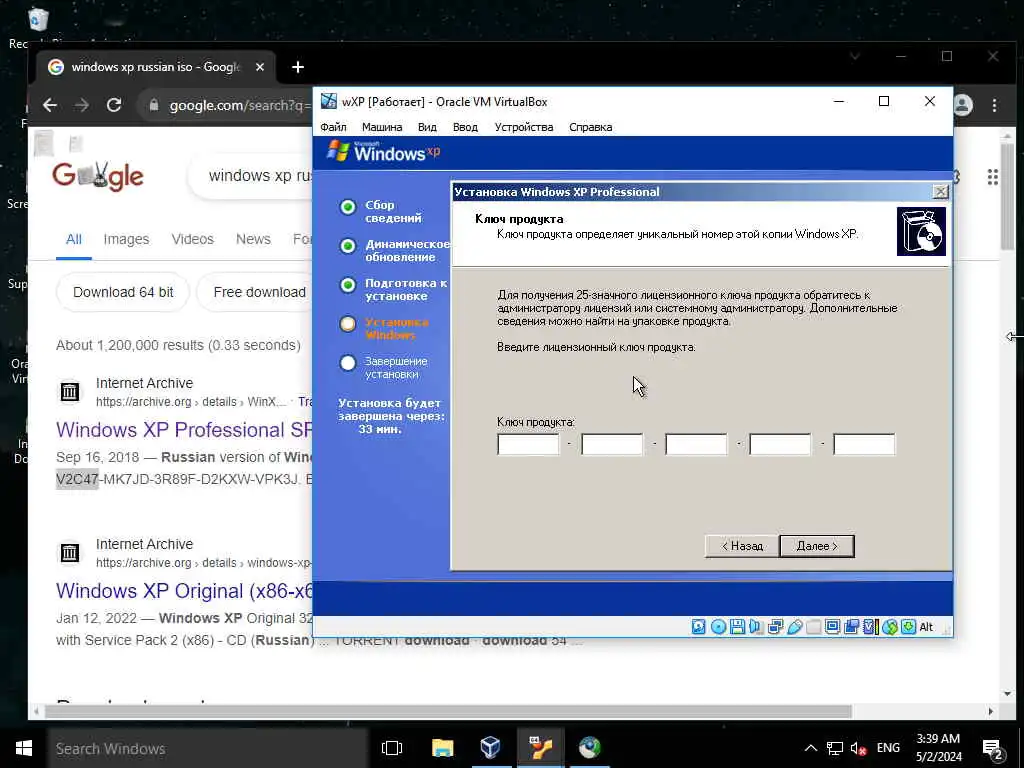Viewport: 1024px width, 768px height.
Task: Click the Chrome tab search dropdown arrow
Action: [x=854, y=57]
